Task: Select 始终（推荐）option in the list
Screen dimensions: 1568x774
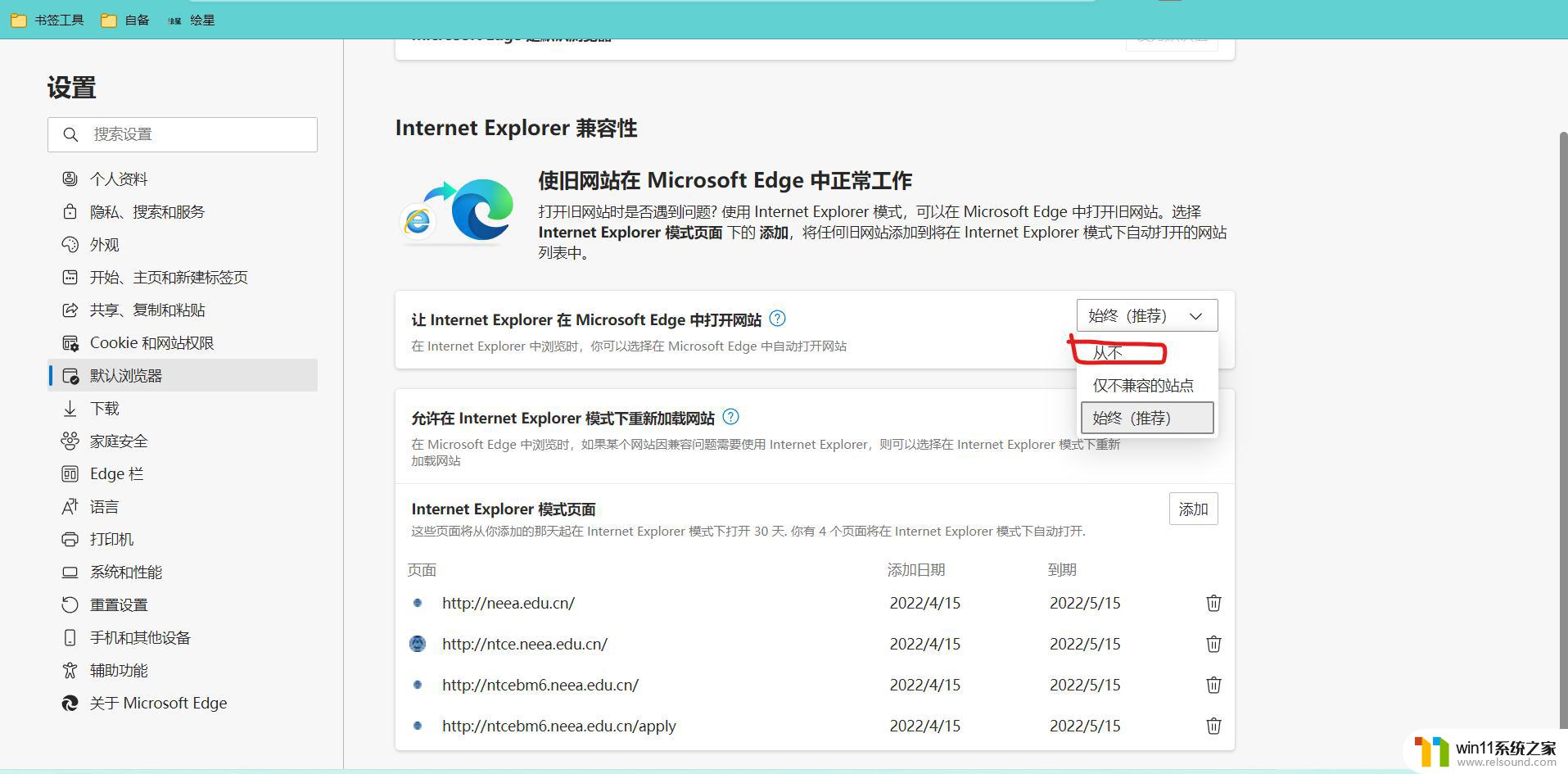Action: [1147, 418]
